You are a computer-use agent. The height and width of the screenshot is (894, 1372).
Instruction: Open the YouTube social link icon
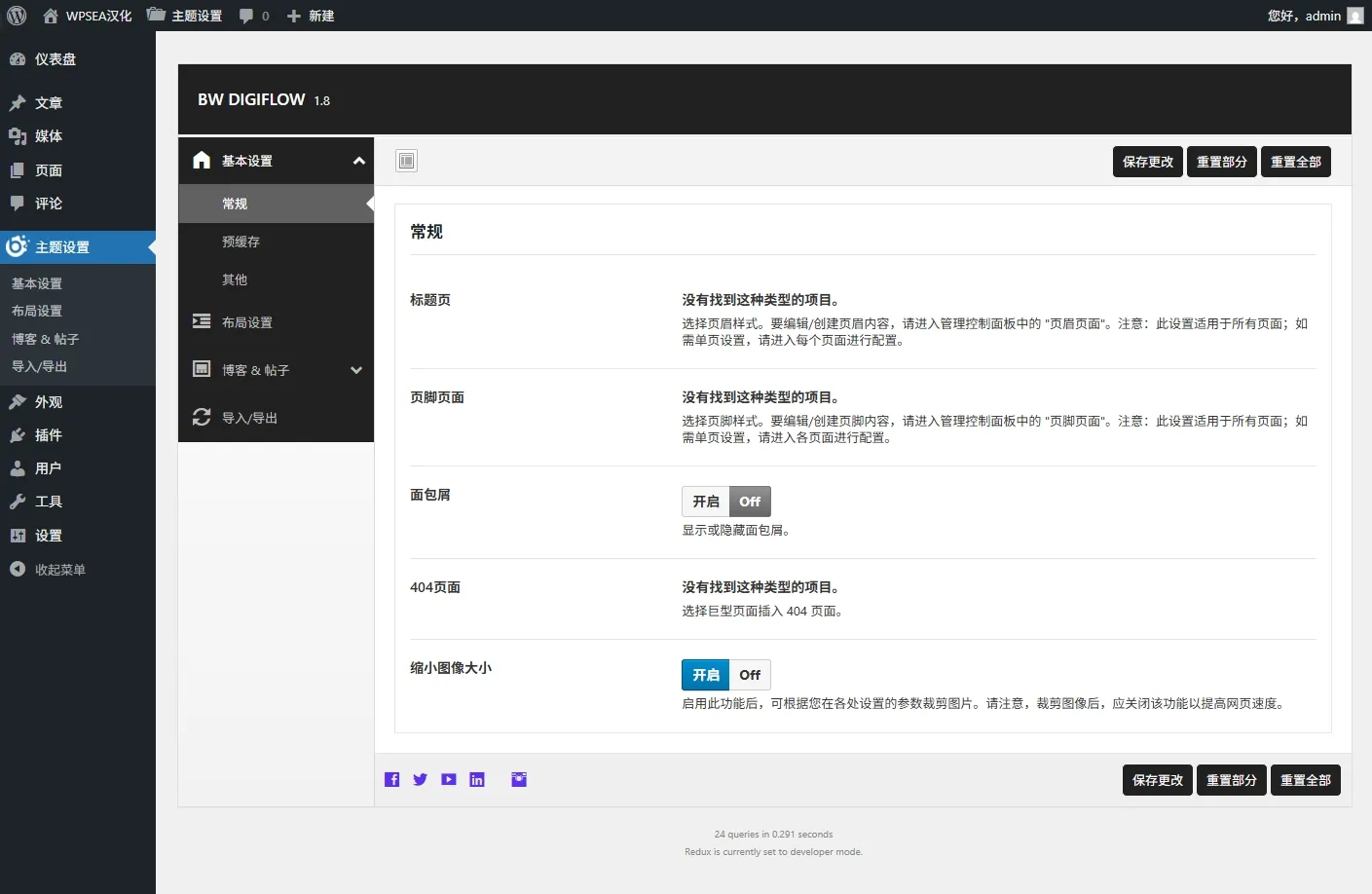click(449, 779)
